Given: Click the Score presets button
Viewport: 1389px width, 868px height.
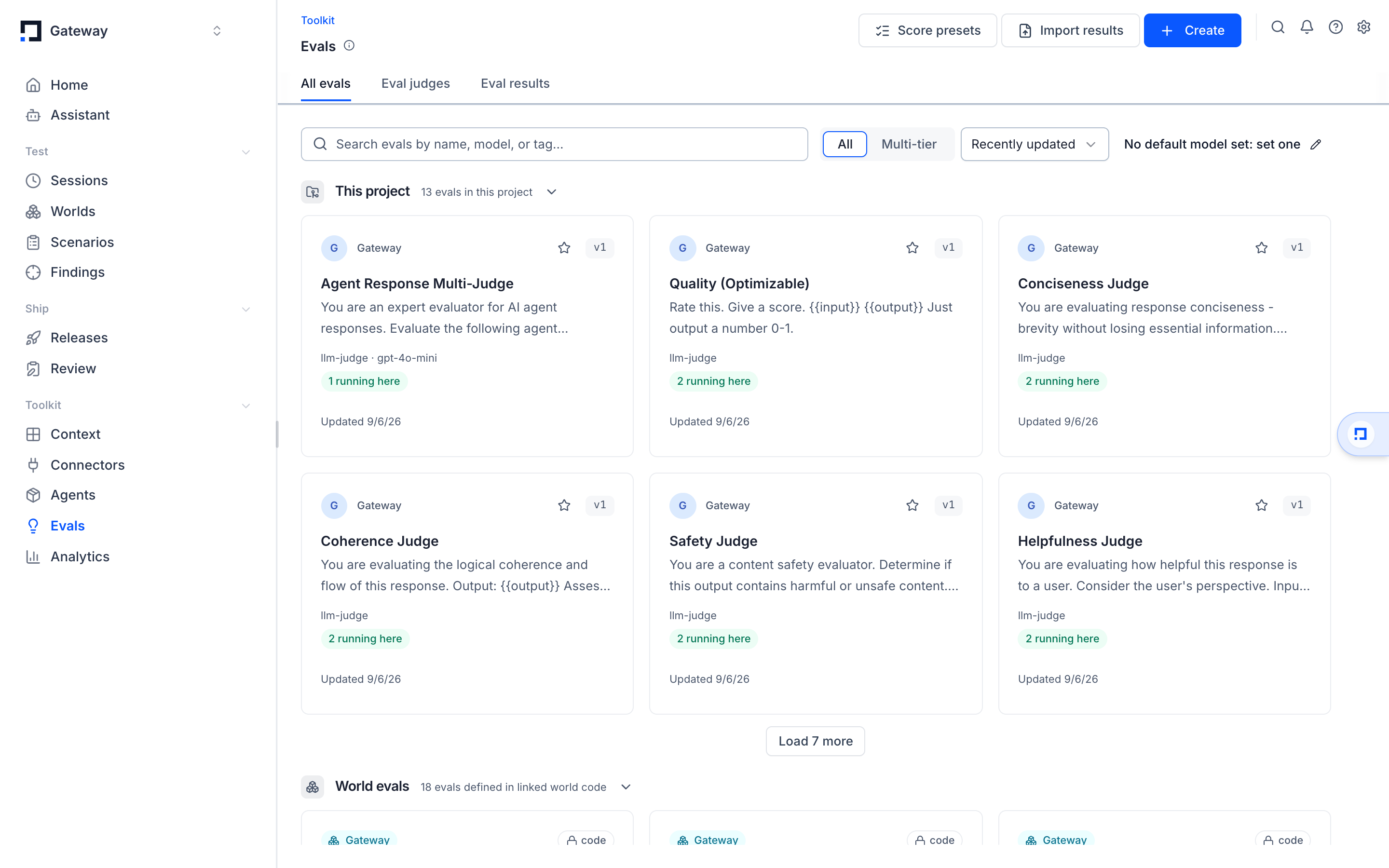Looking at the screenshot, I should tap(927, 30).
